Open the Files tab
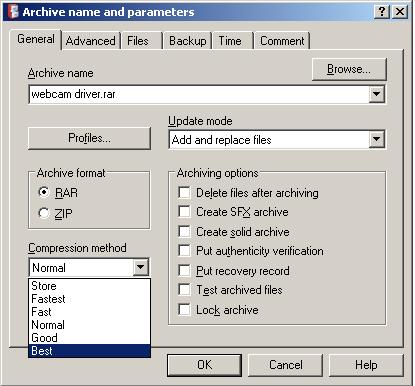This screenshot has width=415, height=386. pyautogui.click(x=141, y=41)
